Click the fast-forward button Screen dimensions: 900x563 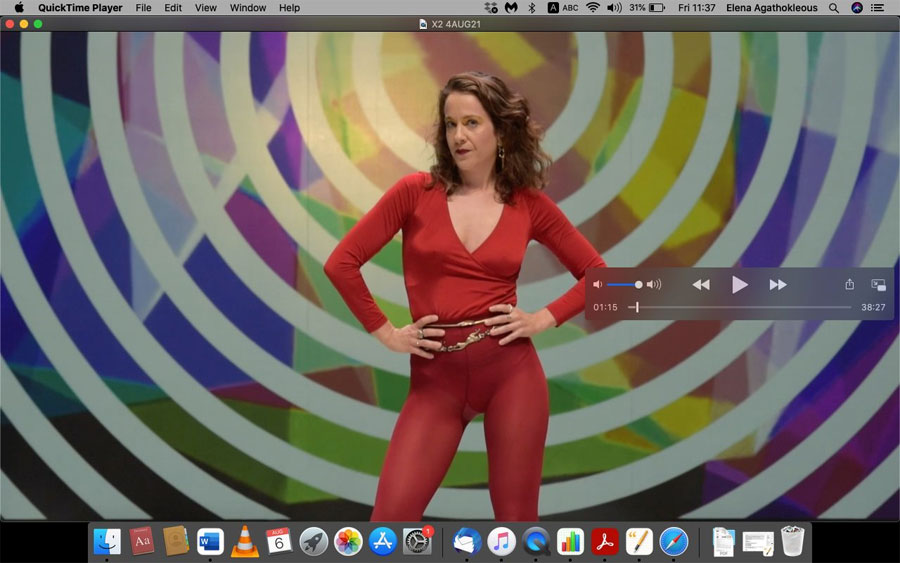click(x=778, y=285)
